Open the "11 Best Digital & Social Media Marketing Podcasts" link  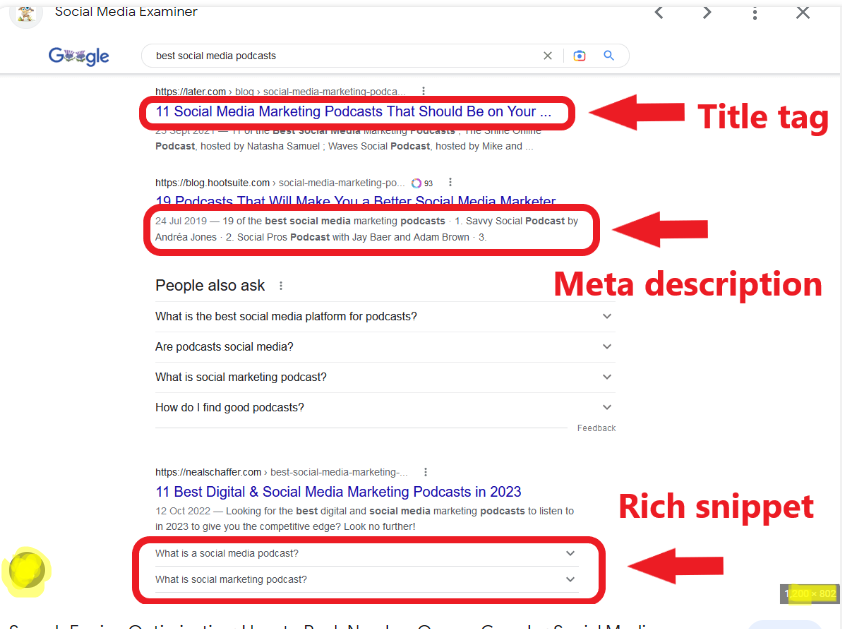[x=338, y=492]
